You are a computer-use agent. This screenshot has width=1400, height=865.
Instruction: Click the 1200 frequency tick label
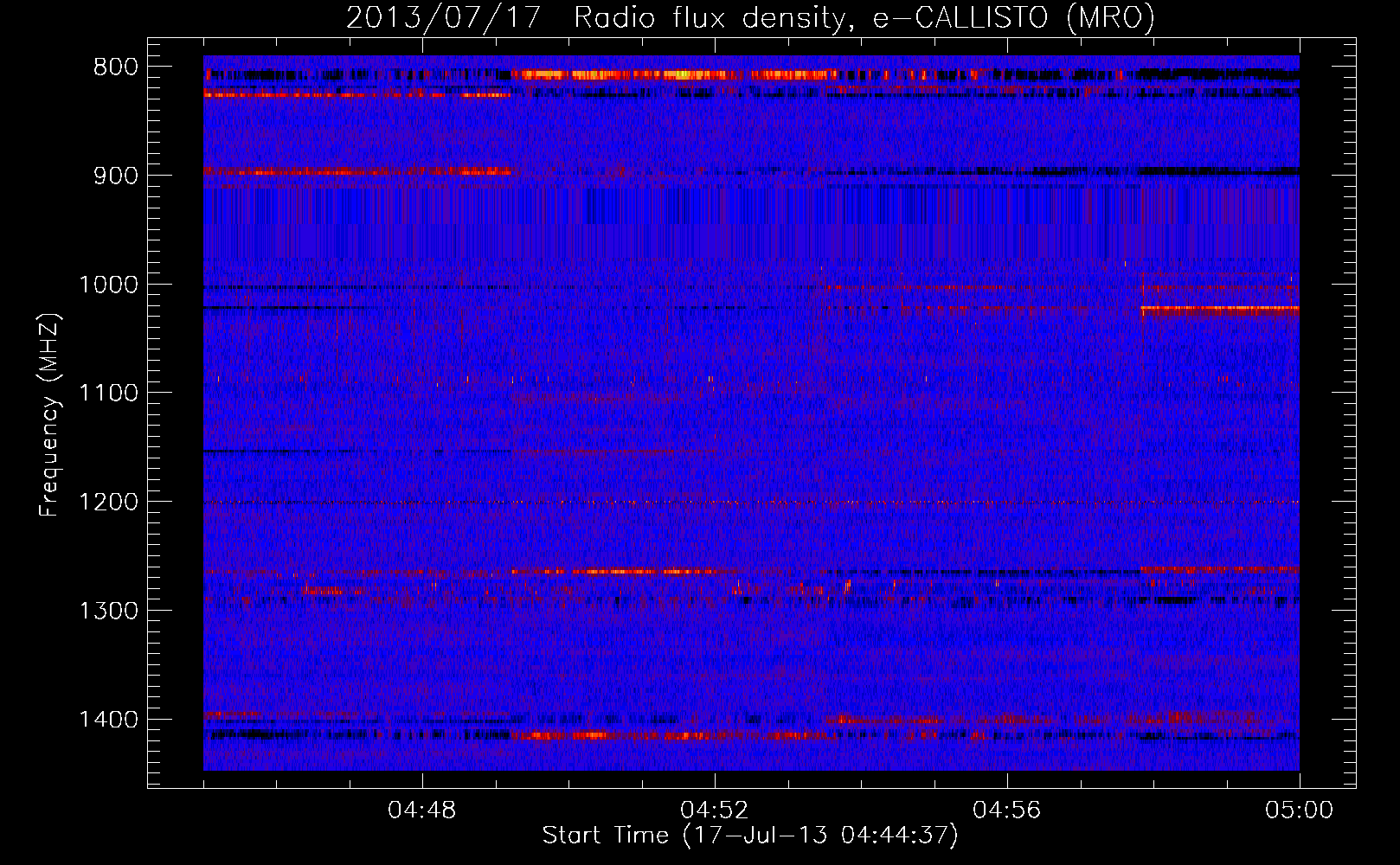click(x=108, y=502)
